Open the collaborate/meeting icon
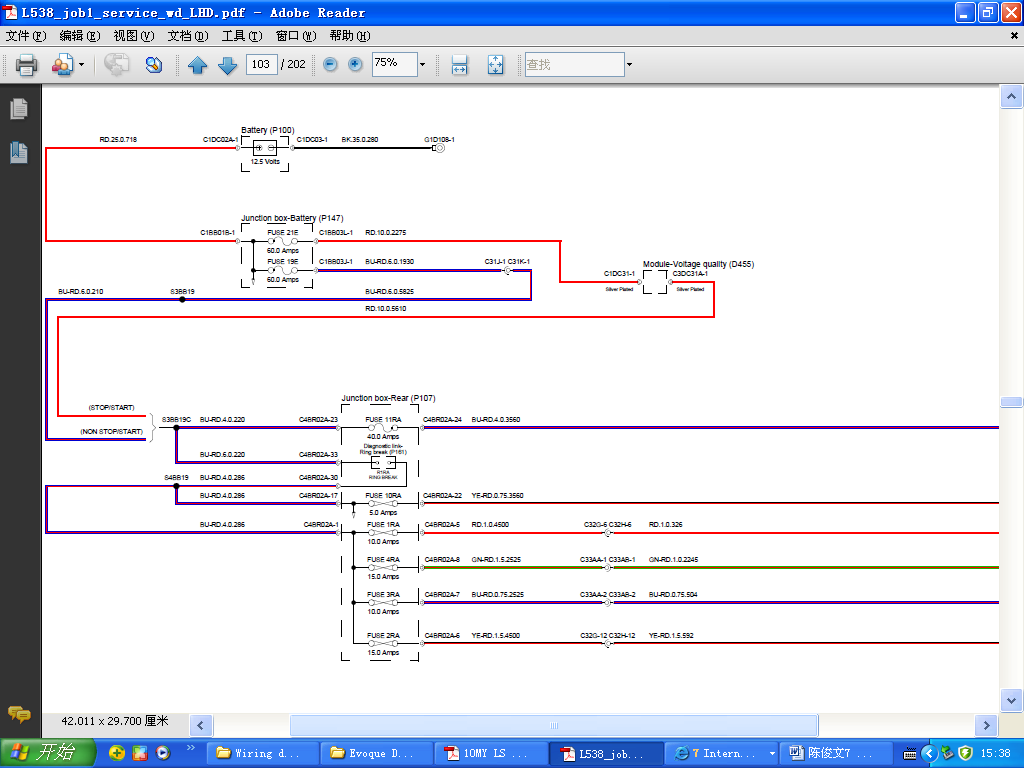1024x768 pixels. click(x=63, y=65)
